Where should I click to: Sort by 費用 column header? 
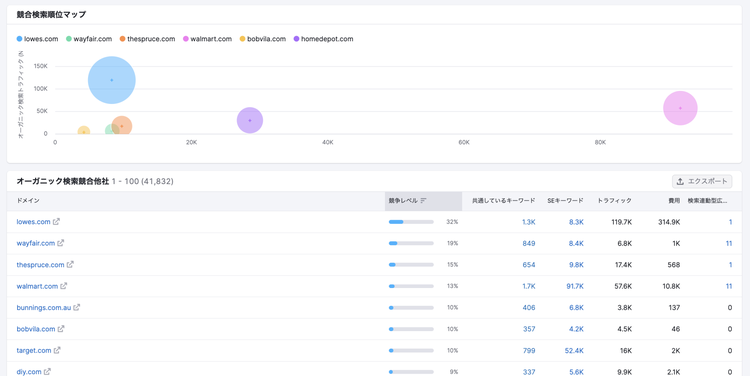click(674, 201)
